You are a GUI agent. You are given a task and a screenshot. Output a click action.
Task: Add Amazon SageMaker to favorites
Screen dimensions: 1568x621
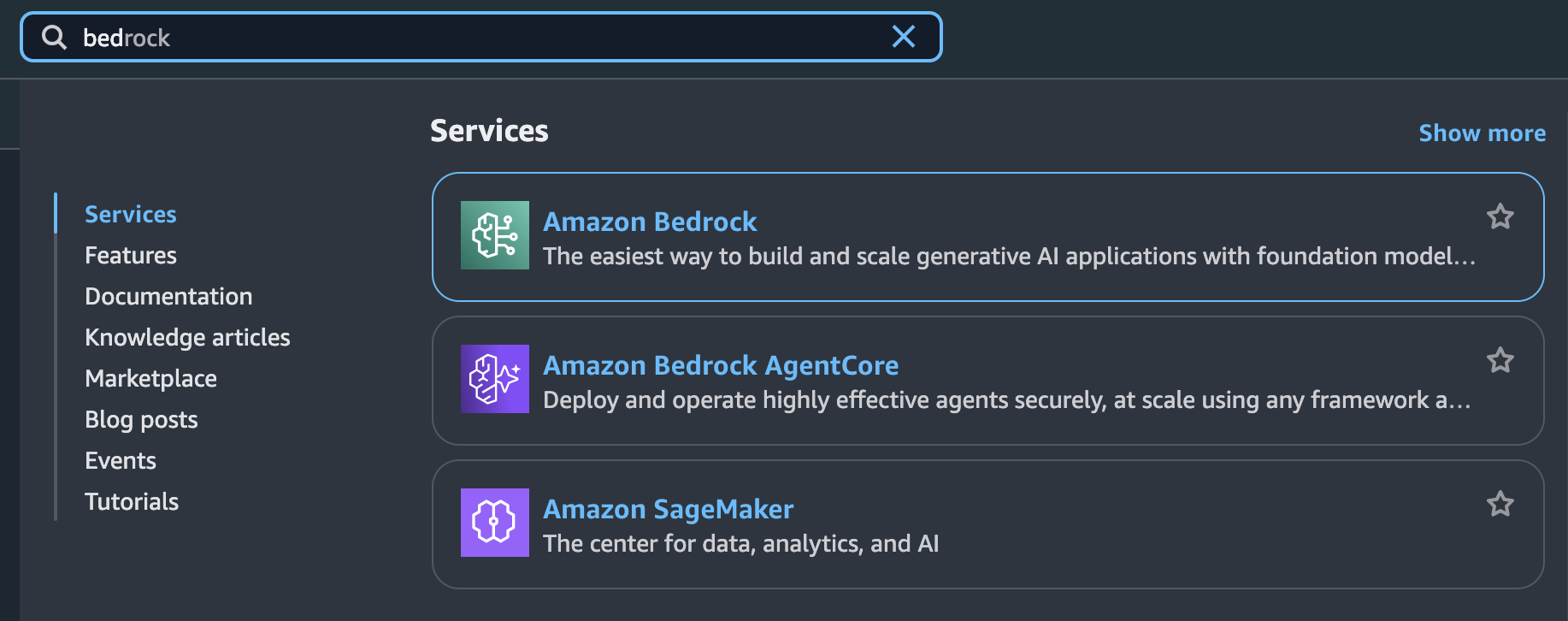click(x=1500, y=504)
